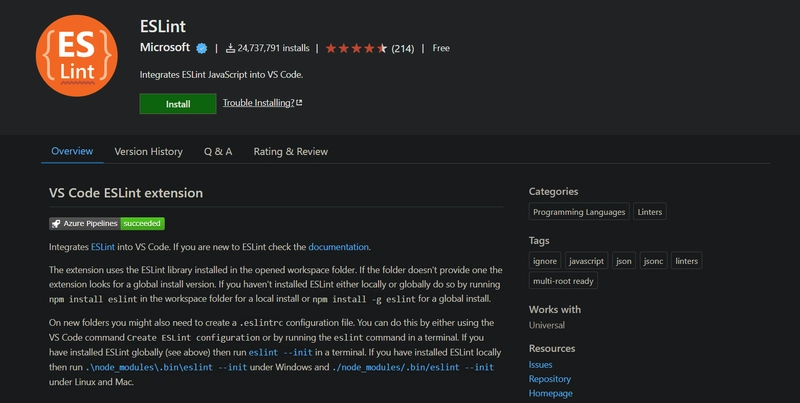Click the star rating icons
The image size is (800, 403).
click(356, 48)
